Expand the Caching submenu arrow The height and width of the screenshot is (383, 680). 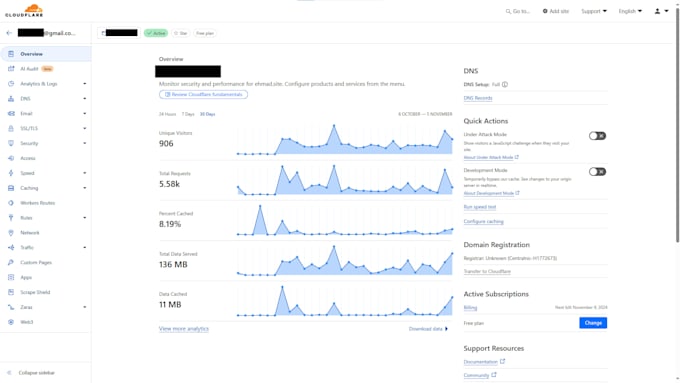tap(85, 188)
